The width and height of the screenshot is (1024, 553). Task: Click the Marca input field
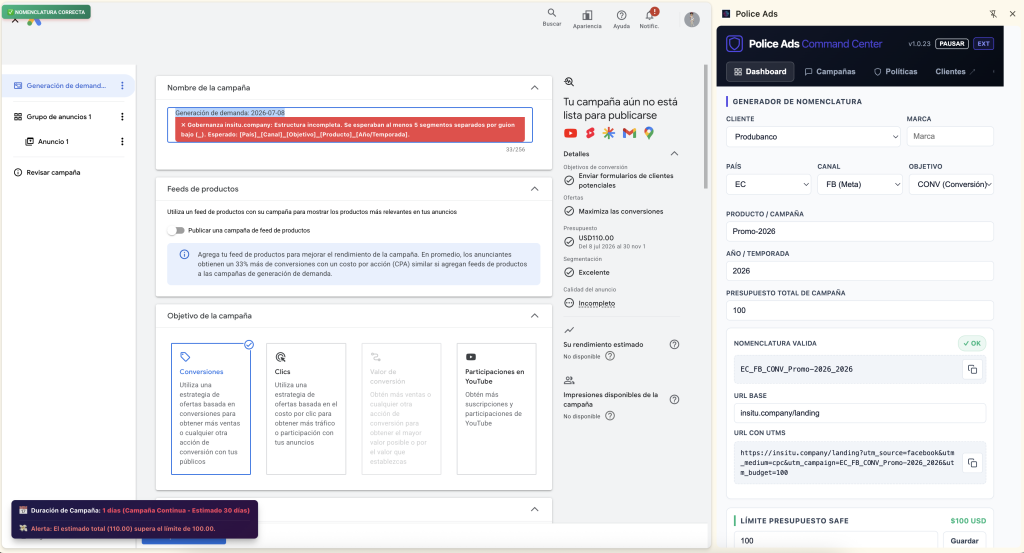[950, 136]
